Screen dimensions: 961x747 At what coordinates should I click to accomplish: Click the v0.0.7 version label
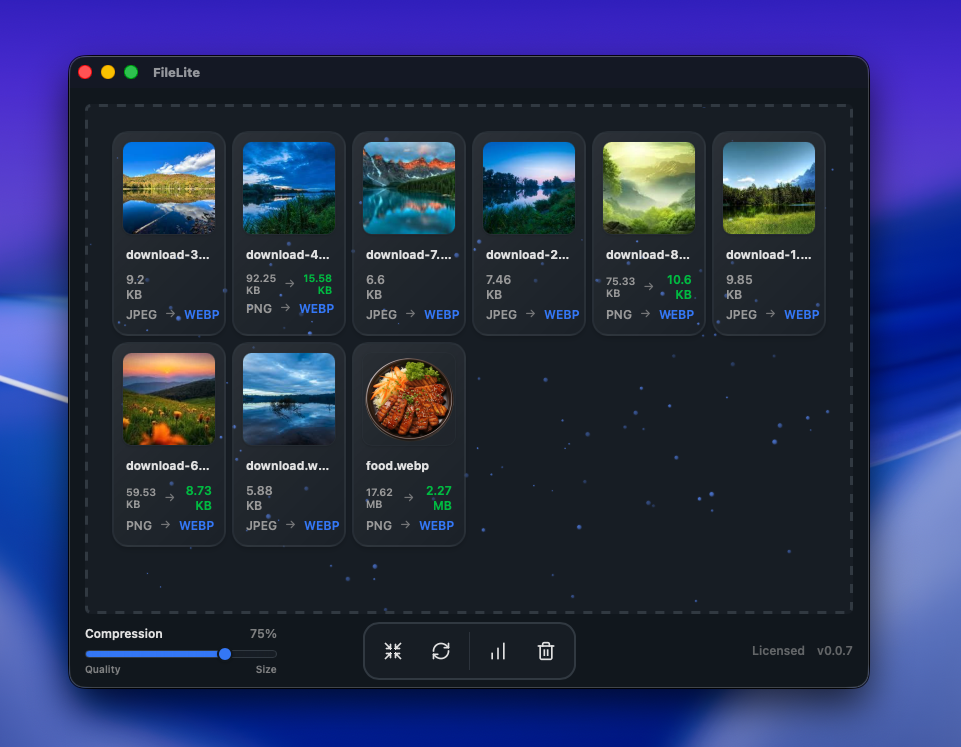pos(836,650)
